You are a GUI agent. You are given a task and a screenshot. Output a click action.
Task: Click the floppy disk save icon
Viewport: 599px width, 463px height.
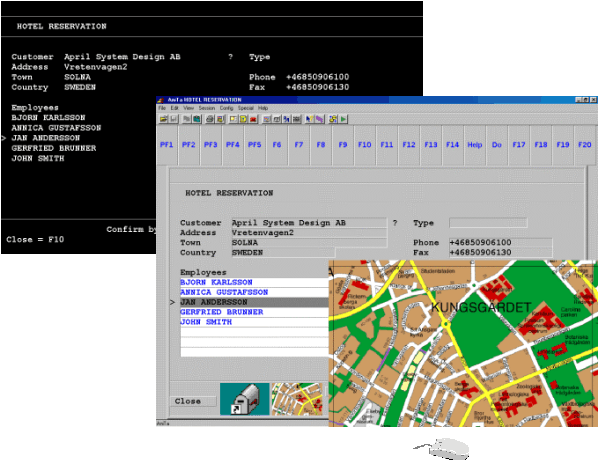click(174, 119)
